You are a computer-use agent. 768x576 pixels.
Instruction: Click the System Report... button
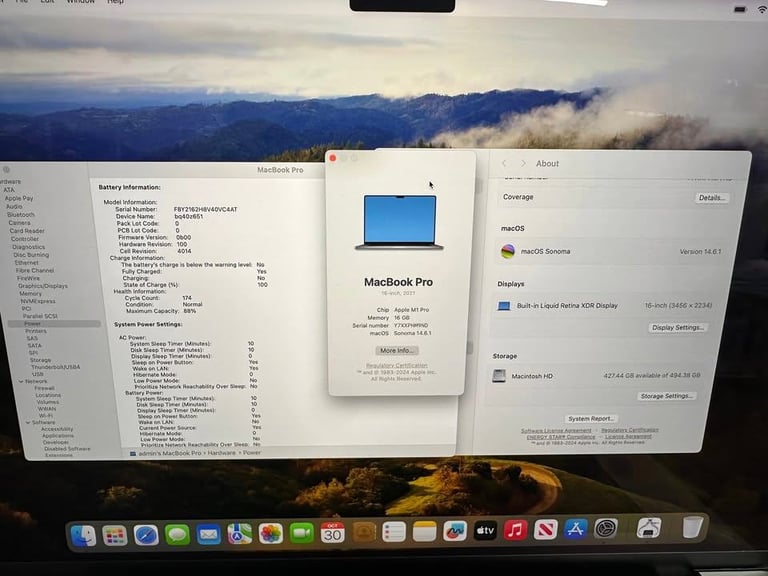pos(591,419)
